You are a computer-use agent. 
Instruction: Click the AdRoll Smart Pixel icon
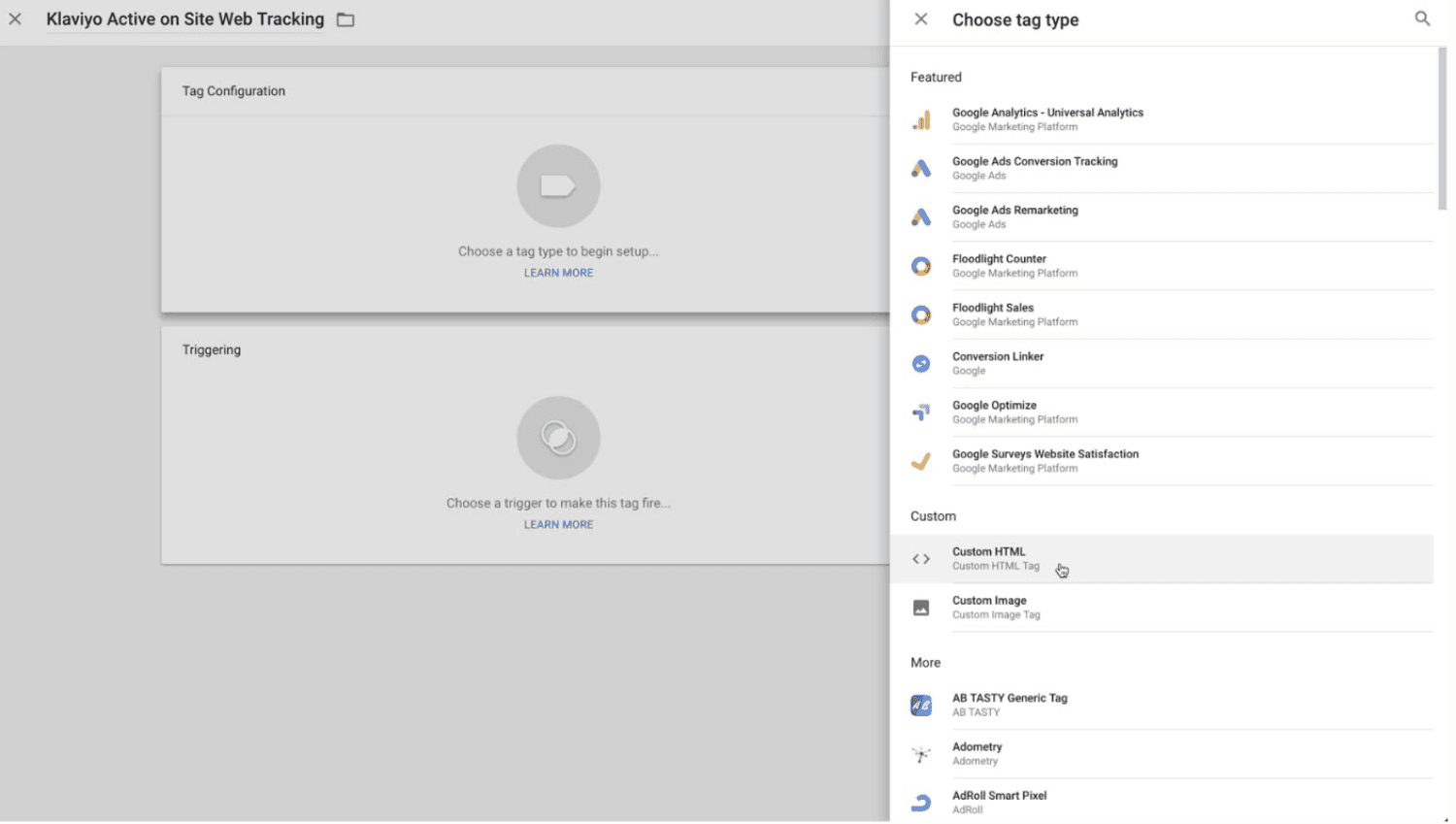tap(921, 803)
